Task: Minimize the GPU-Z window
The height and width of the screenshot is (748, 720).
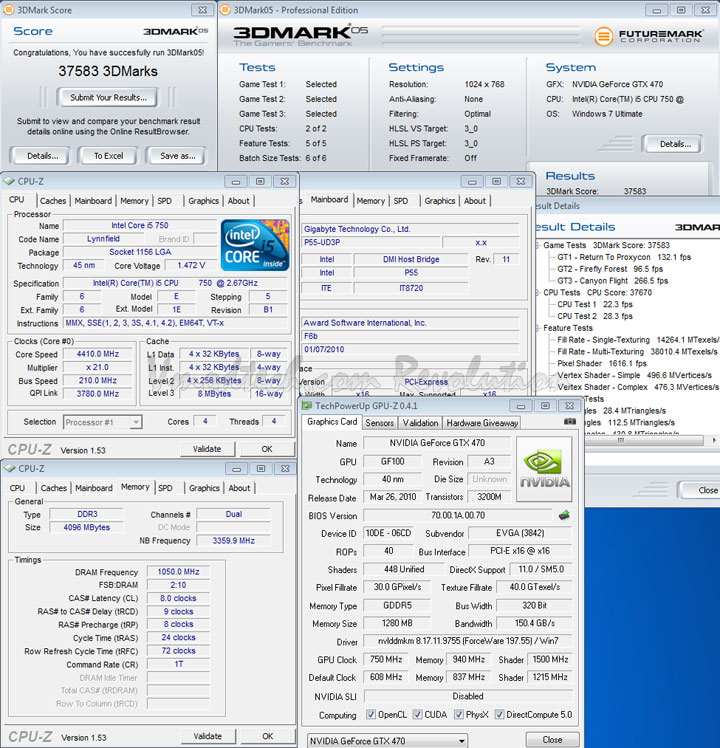Action: [x=521, y=406]
